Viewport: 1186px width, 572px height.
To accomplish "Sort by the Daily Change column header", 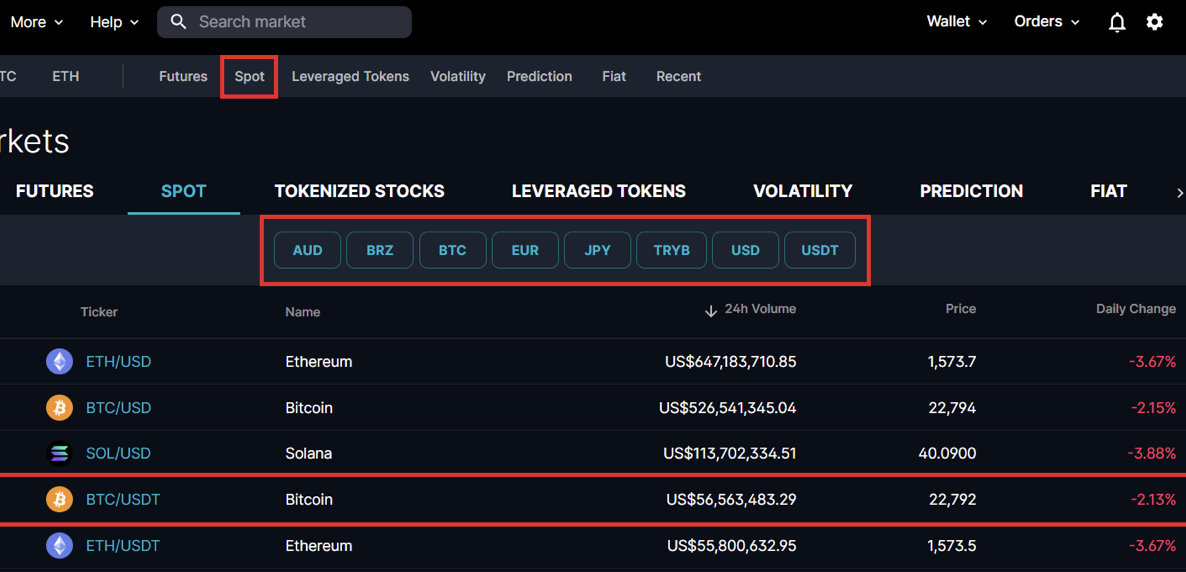I will tap(1136, 309).
